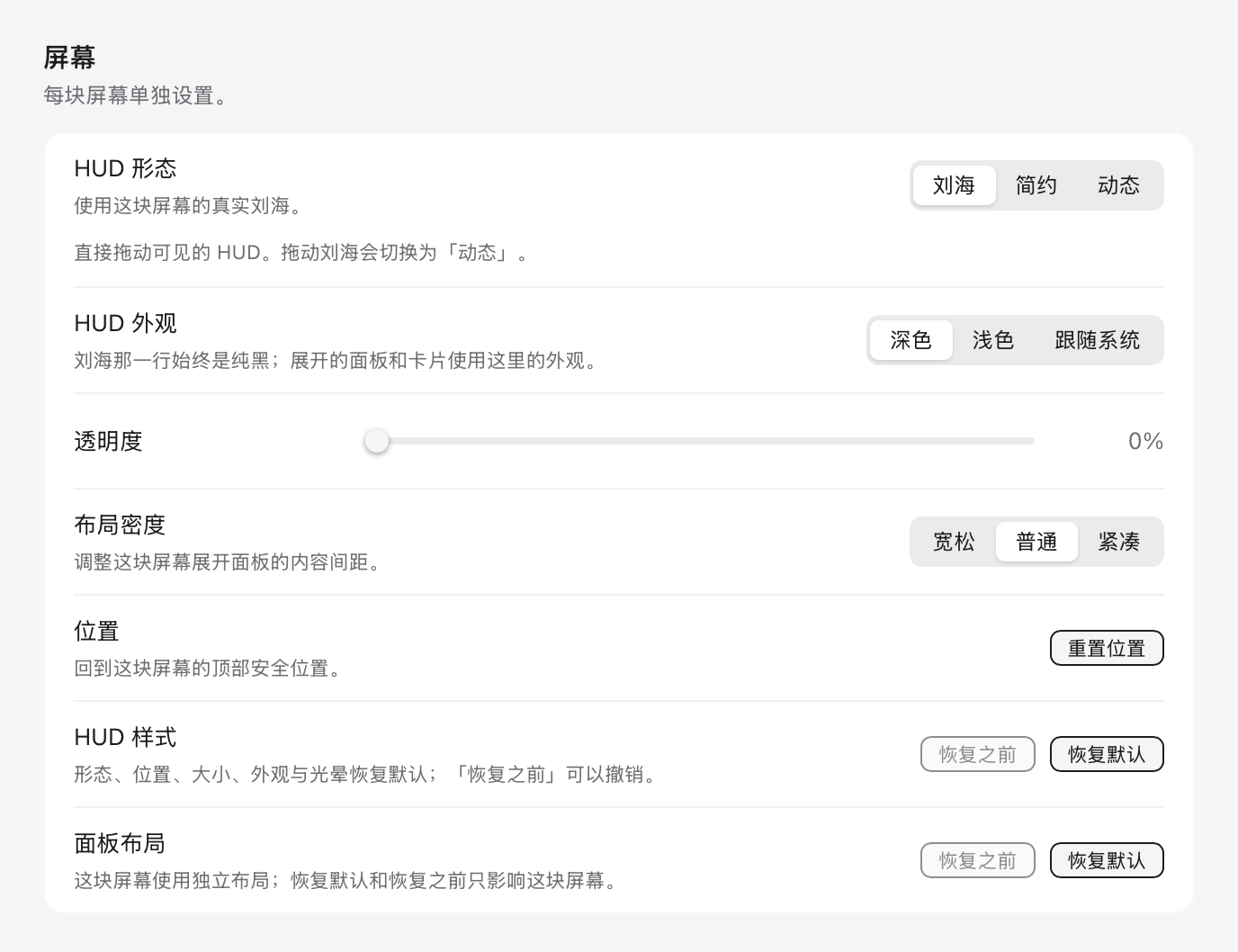This screenshot has height=952, width=1238.
Task: Click the 每块屏幕单独设置 subtitle
Action: 135,95
